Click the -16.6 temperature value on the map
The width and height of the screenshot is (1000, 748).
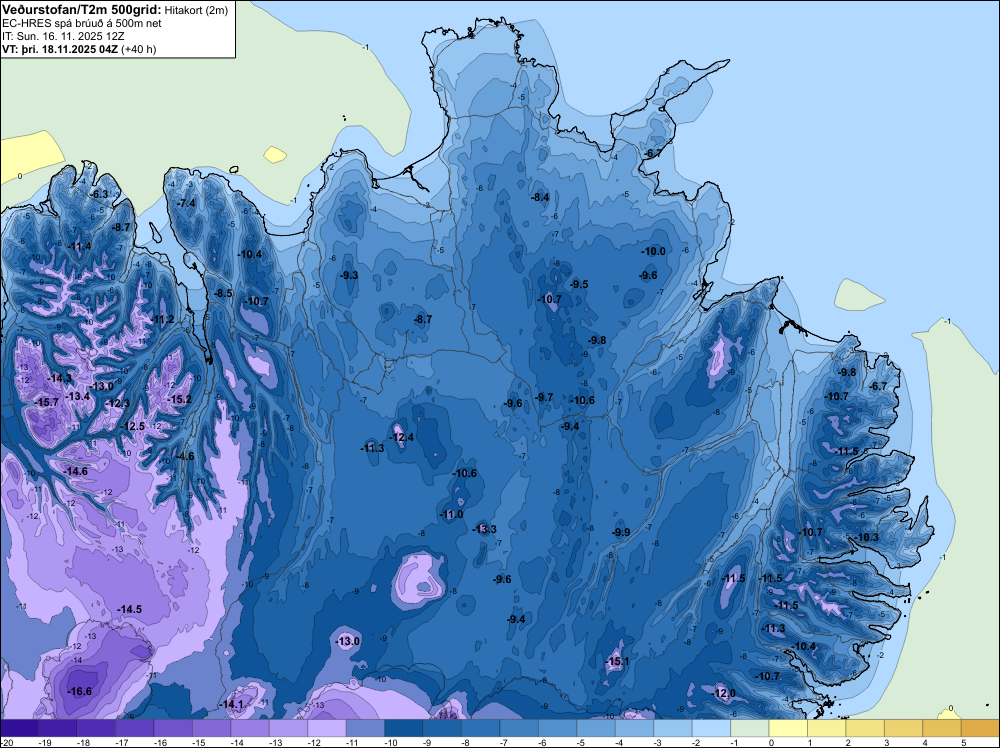[x=80, y=691]
